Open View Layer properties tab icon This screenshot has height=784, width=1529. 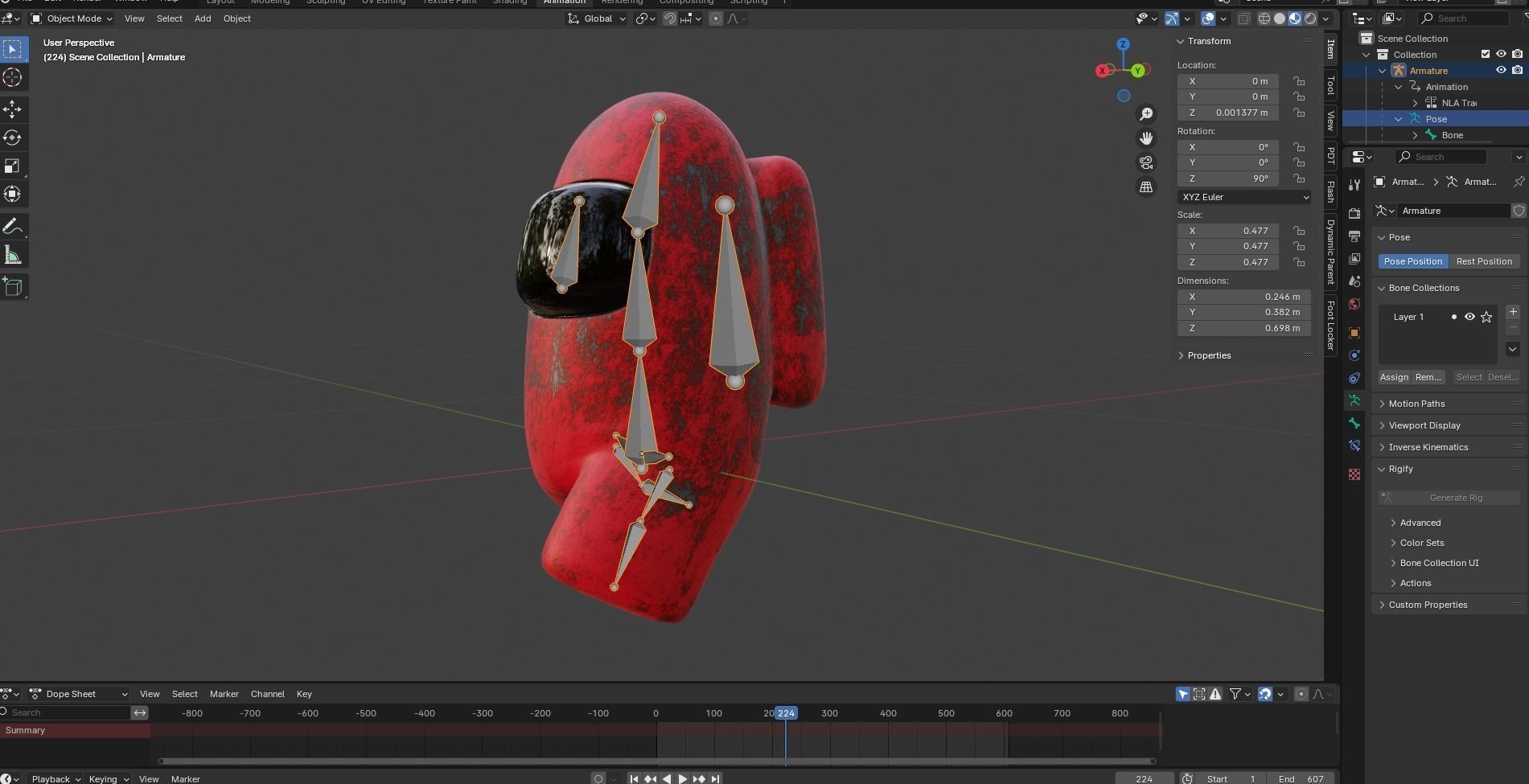[x=1354, y=258]
